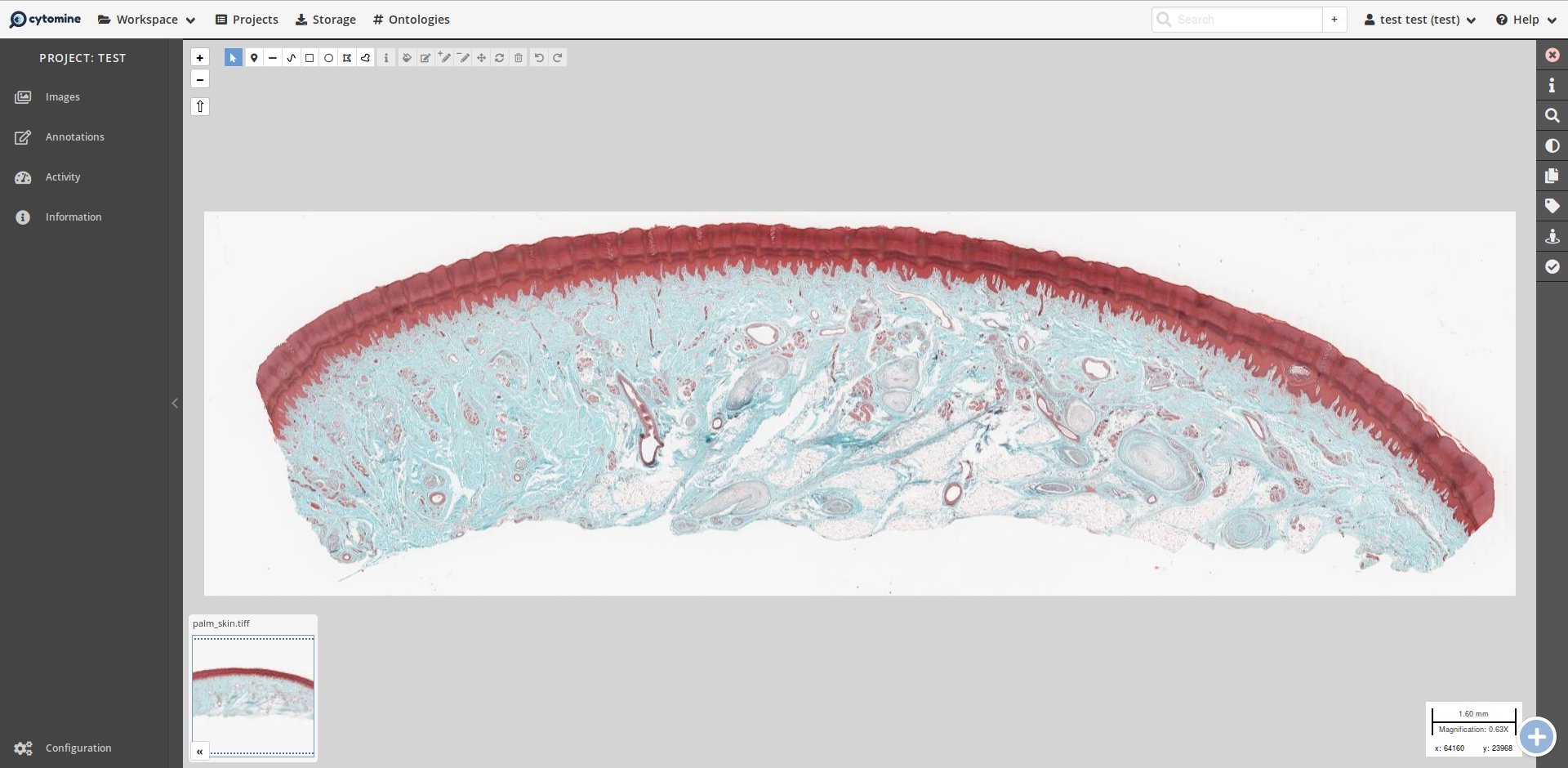Open the ontology tag panel

point(1552,207)
